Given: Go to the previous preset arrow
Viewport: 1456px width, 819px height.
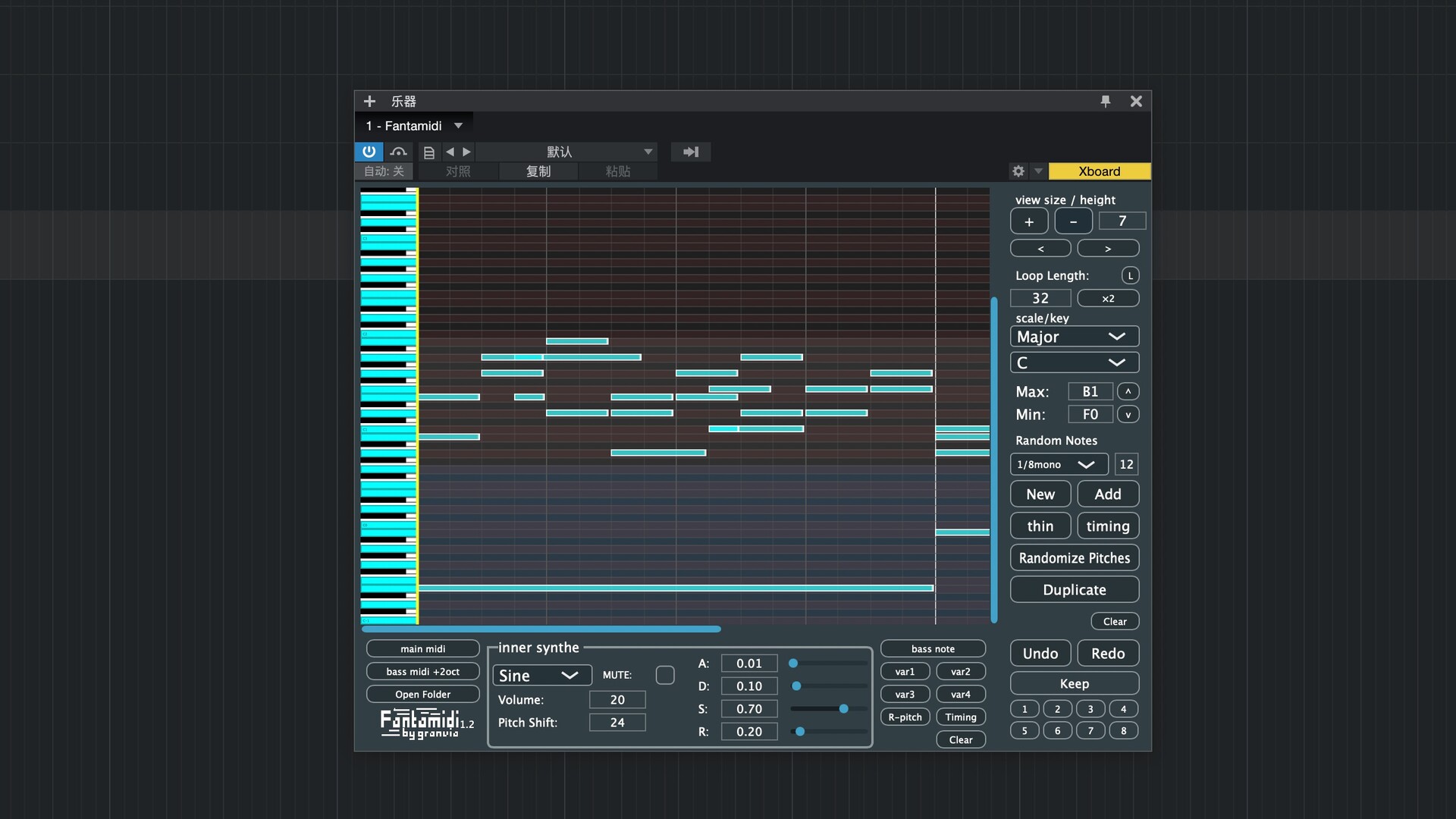Looking at the screenshot, I should [450, 152].
